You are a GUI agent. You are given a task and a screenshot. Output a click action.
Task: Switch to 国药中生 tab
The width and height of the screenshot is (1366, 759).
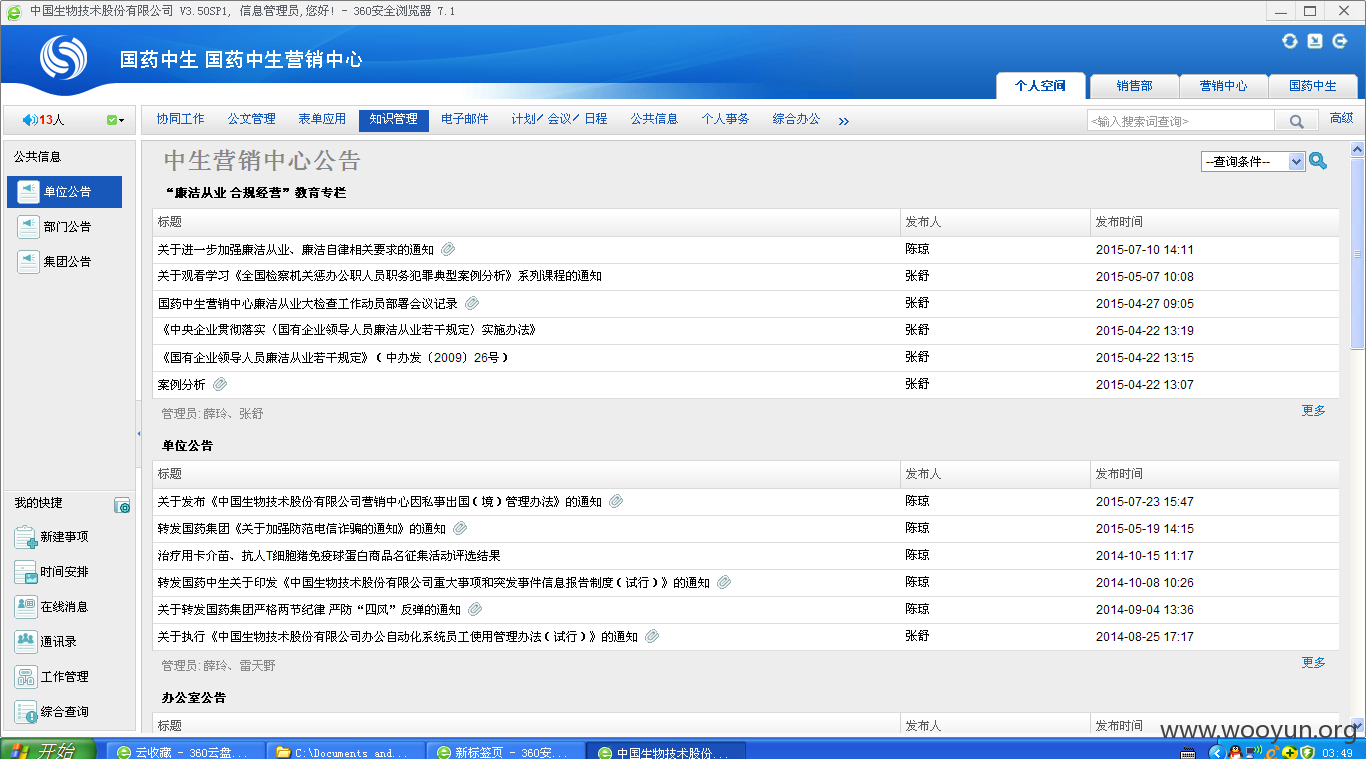pyautogui.click(x=1313, y=86)
